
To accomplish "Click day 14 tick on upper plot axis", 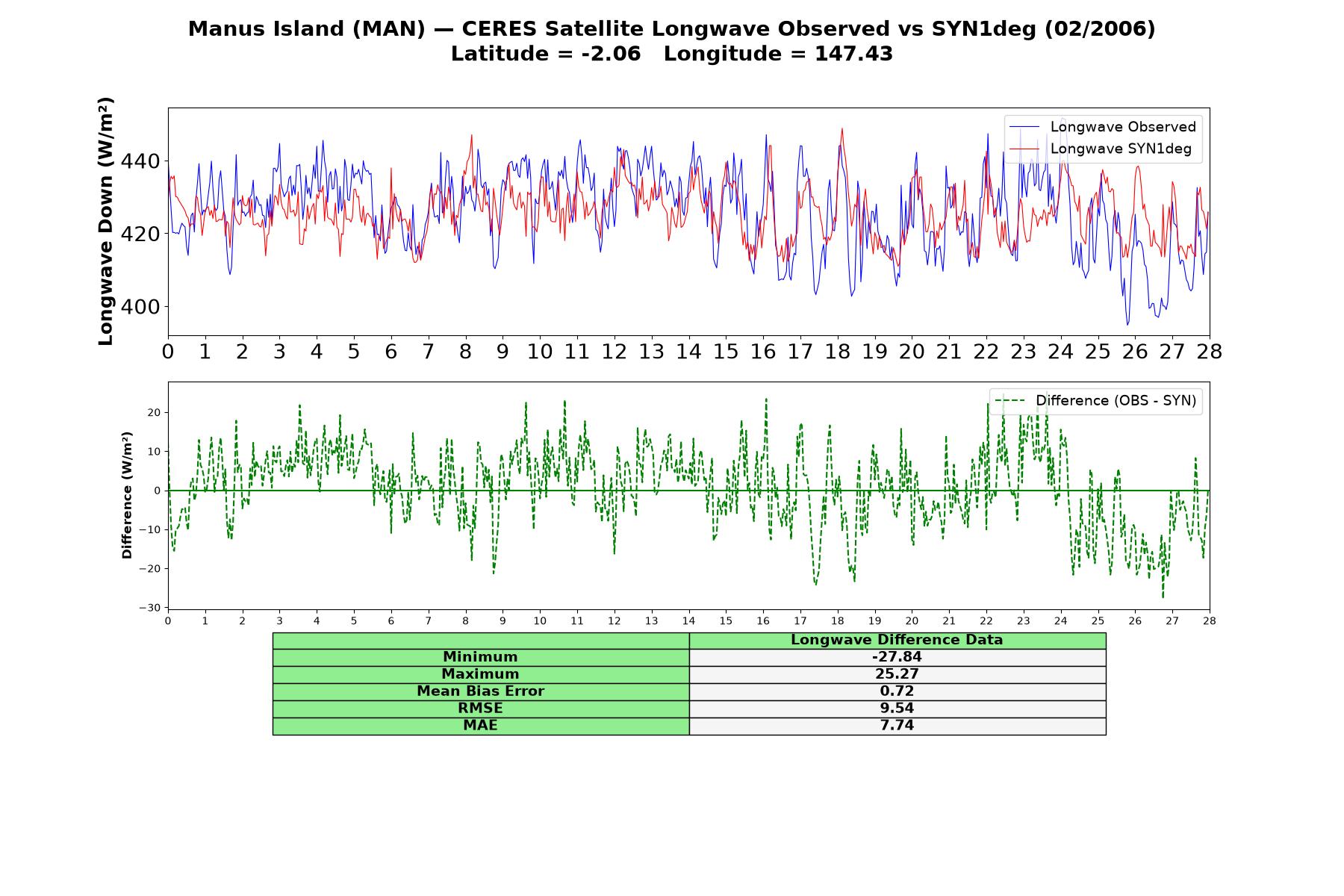I will [x=688, y=351].
